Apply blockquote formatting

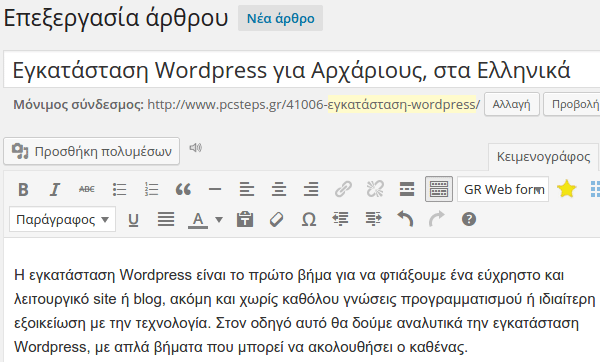(x=183, y=189)
